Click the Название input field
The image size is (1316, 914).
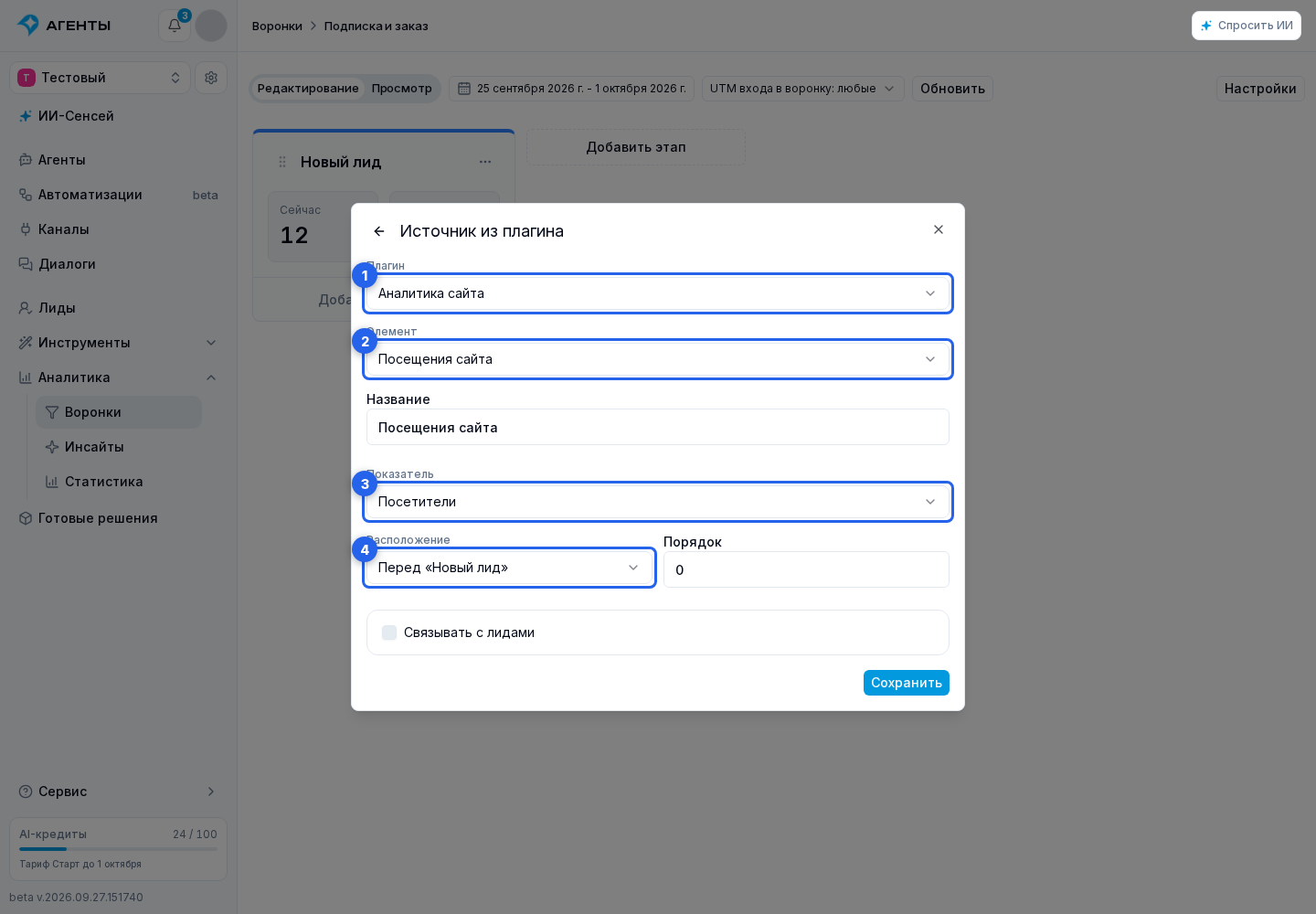658,427
